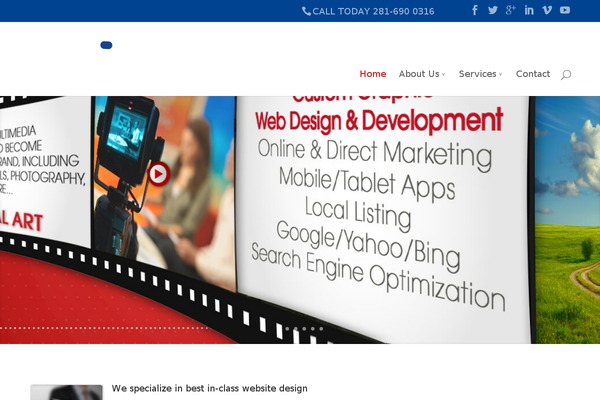Open the Google Plus icon
The height and width of the screenshot is (400, 600).
click(x=510, y=10)
